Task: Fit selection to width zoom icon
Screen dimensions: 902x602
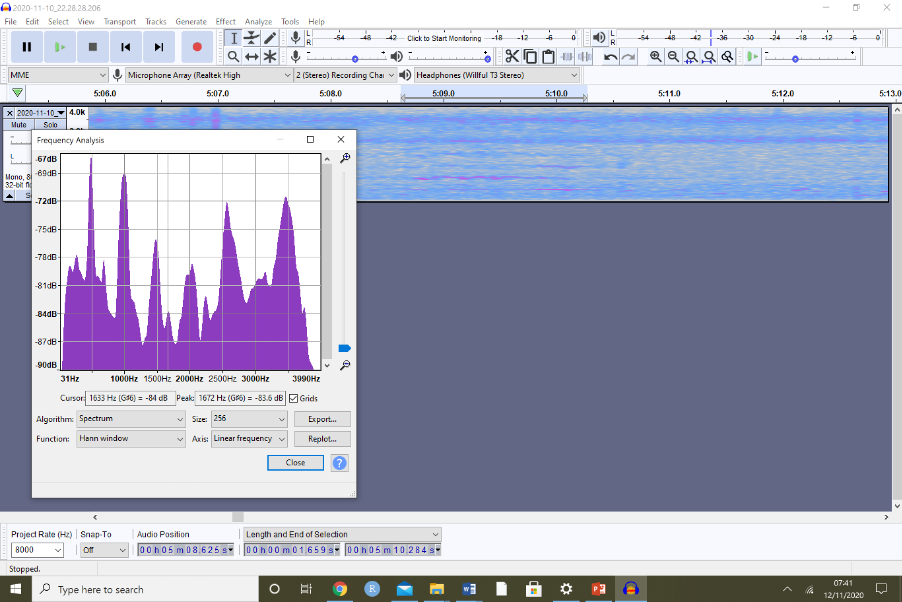Action: pos(691,56)
